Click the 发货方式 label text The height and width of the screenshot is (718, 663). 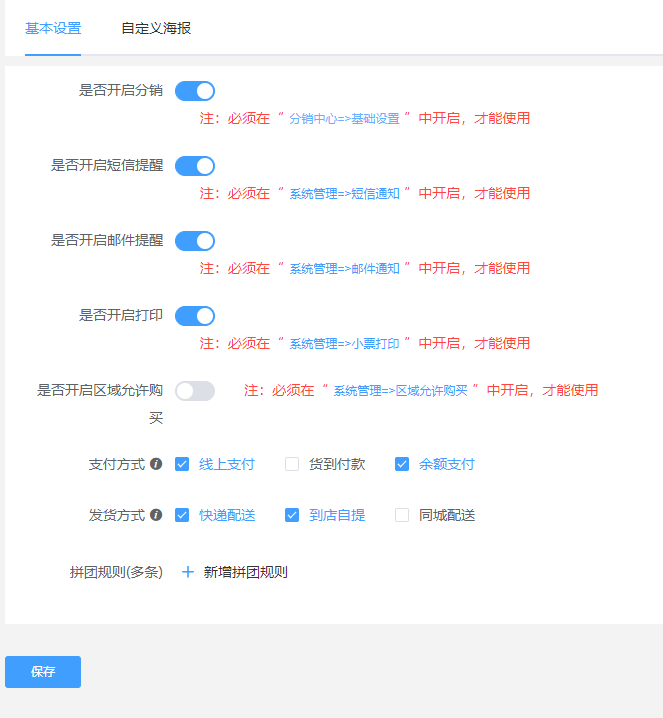[117, 515]
